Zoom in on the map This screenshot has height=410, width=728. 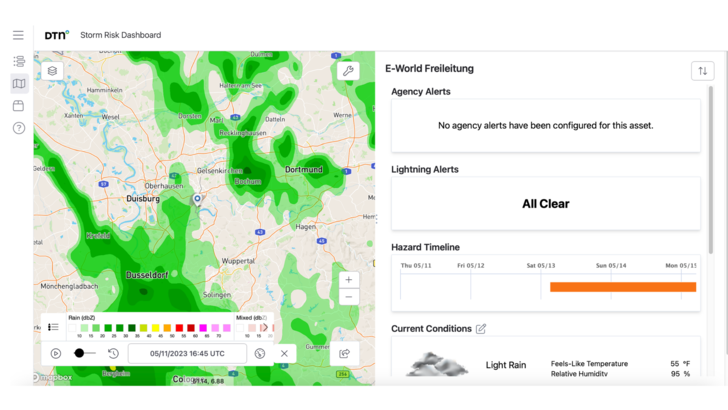click(x=348, y=280)
